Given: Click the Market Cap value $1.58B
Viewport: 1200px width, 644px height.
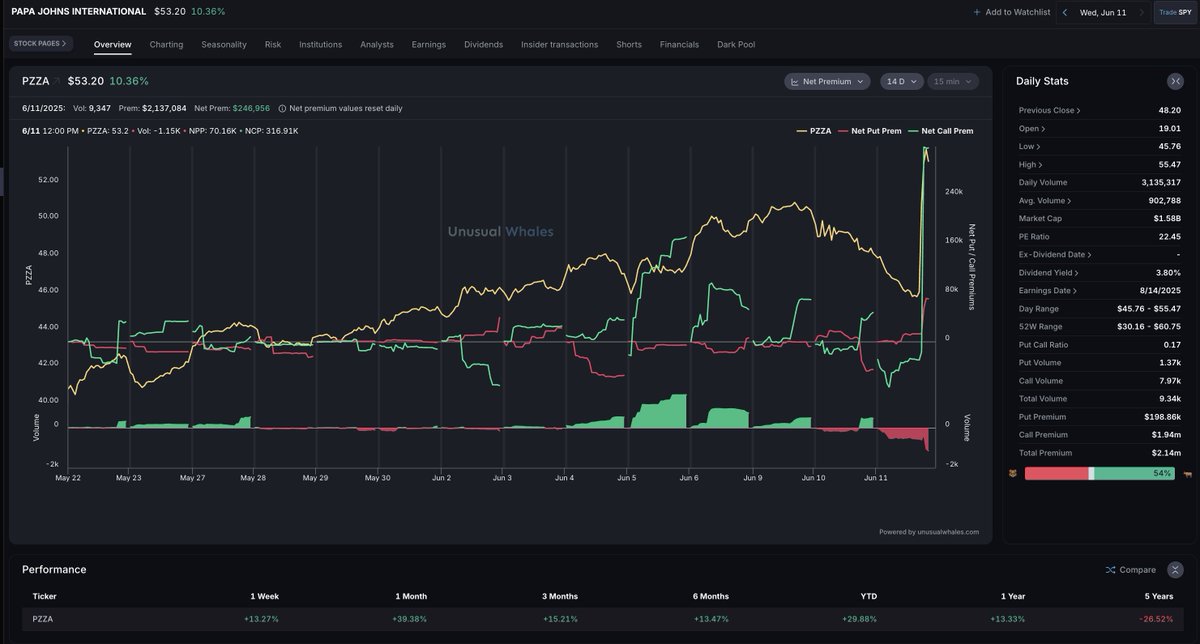Looking at the screenshot, I should 1167,218.
